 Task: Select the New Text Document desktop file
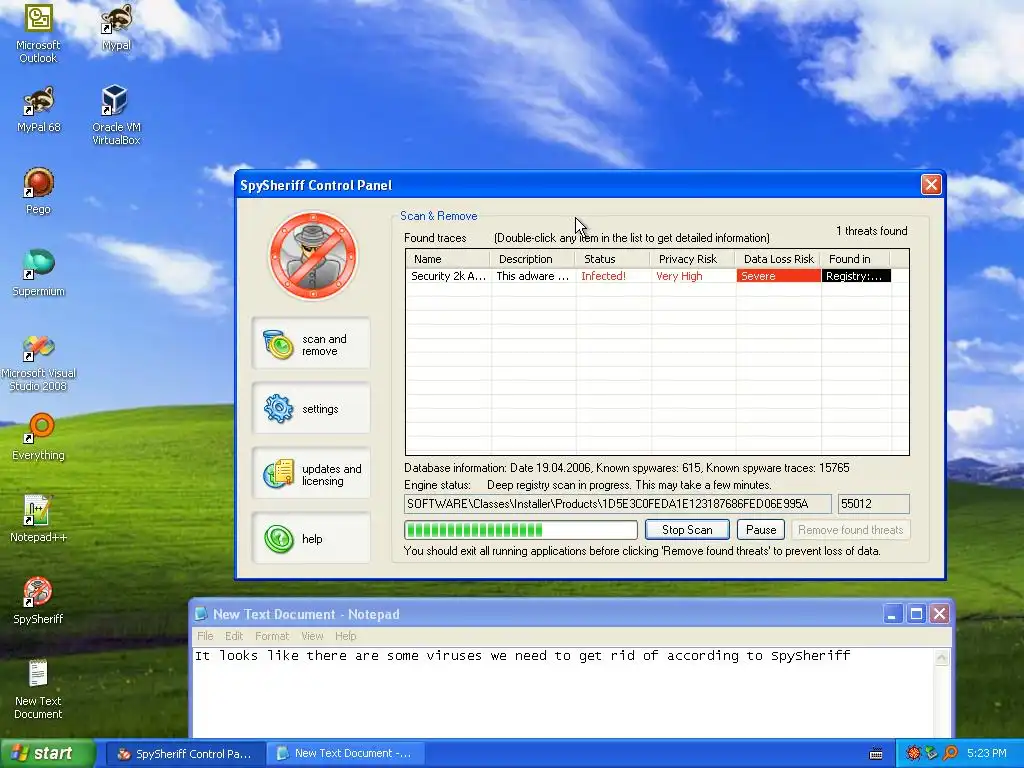[38, 690]
